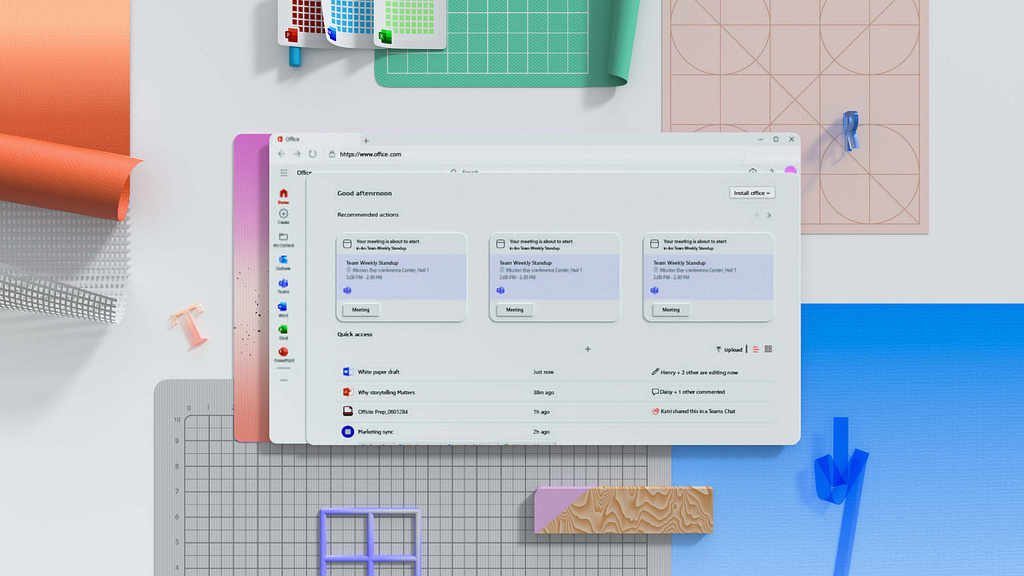Switch Quick access to grid view

768,349
